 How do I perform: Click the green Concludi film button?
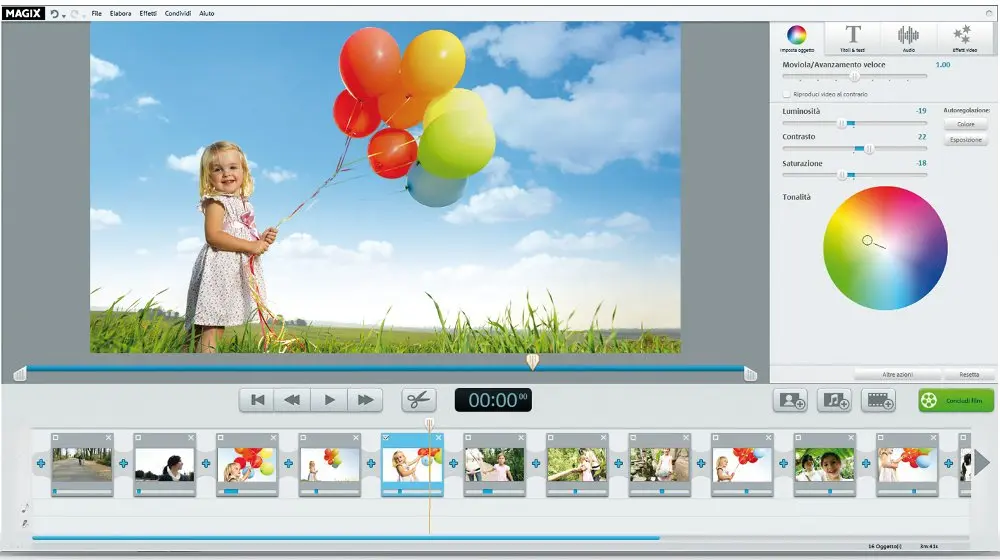click(955, 401)
